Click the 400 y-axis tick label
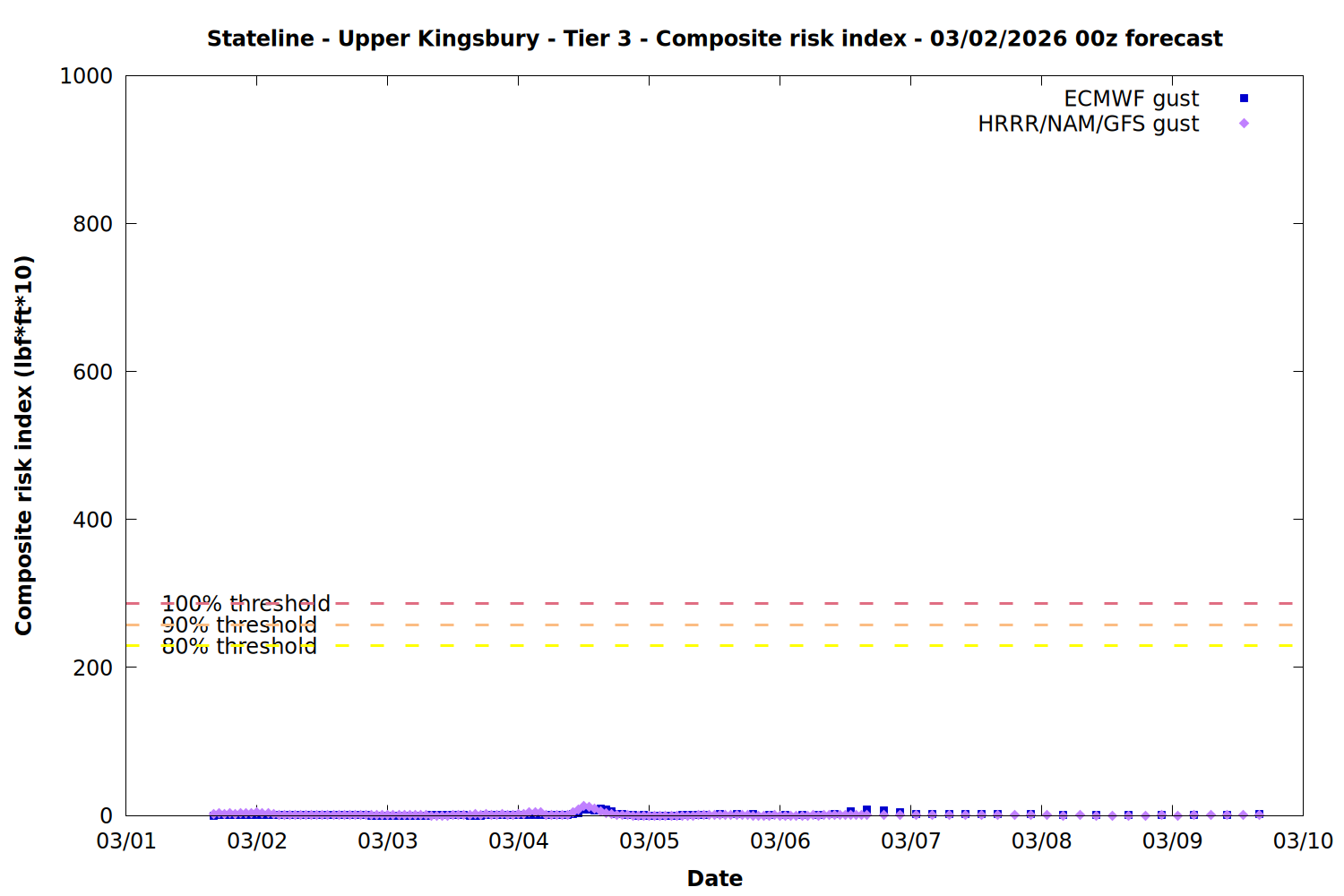This screenshot has width=1344, height=896. pos(92,520)
